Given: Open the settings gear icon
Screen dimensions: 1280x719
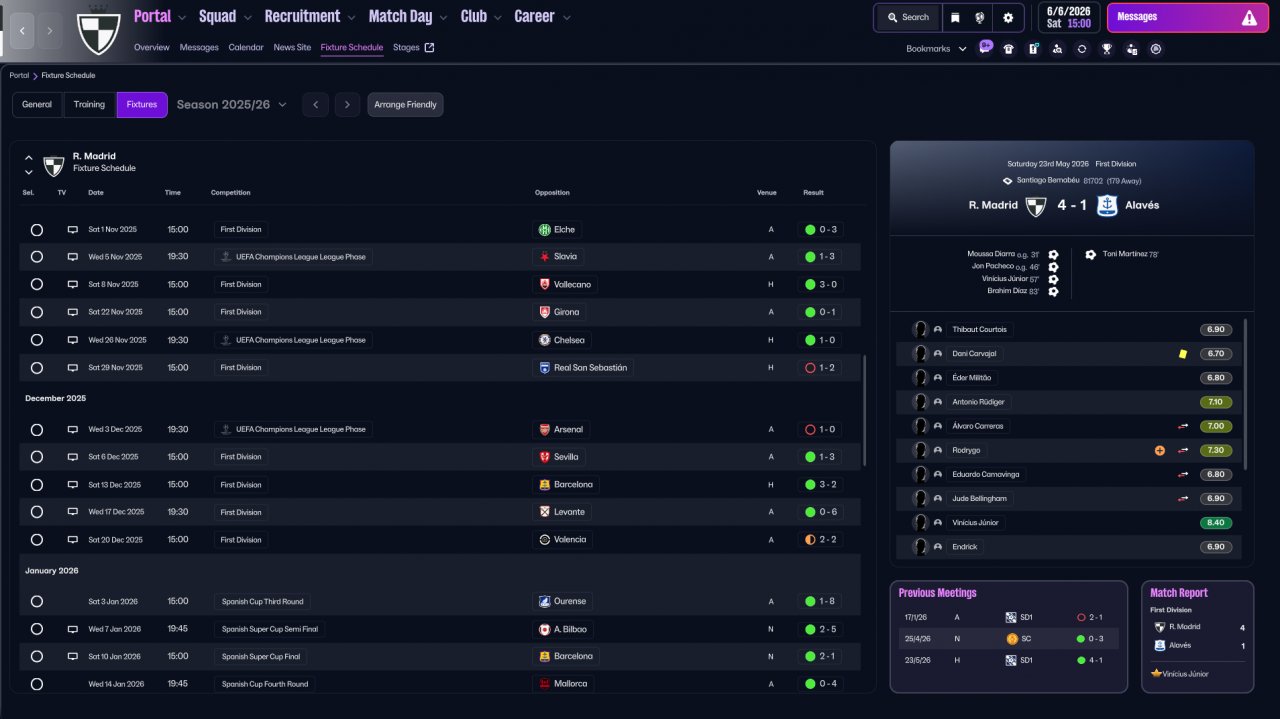Looking at the screenshot, I should coord(1008,17).
